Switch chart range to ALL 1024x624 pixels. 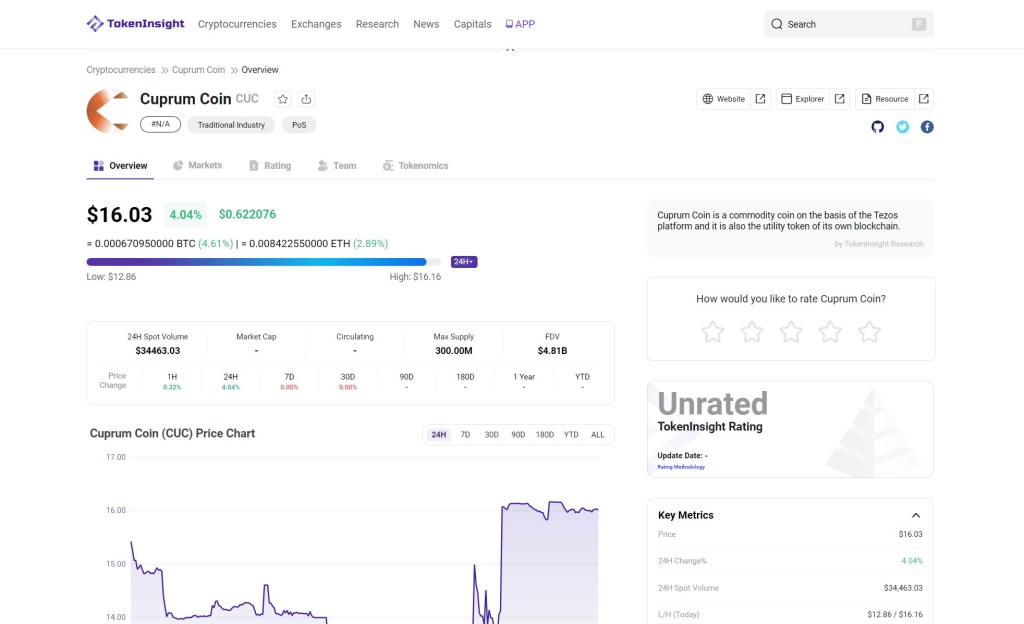[x=597, y=435]
